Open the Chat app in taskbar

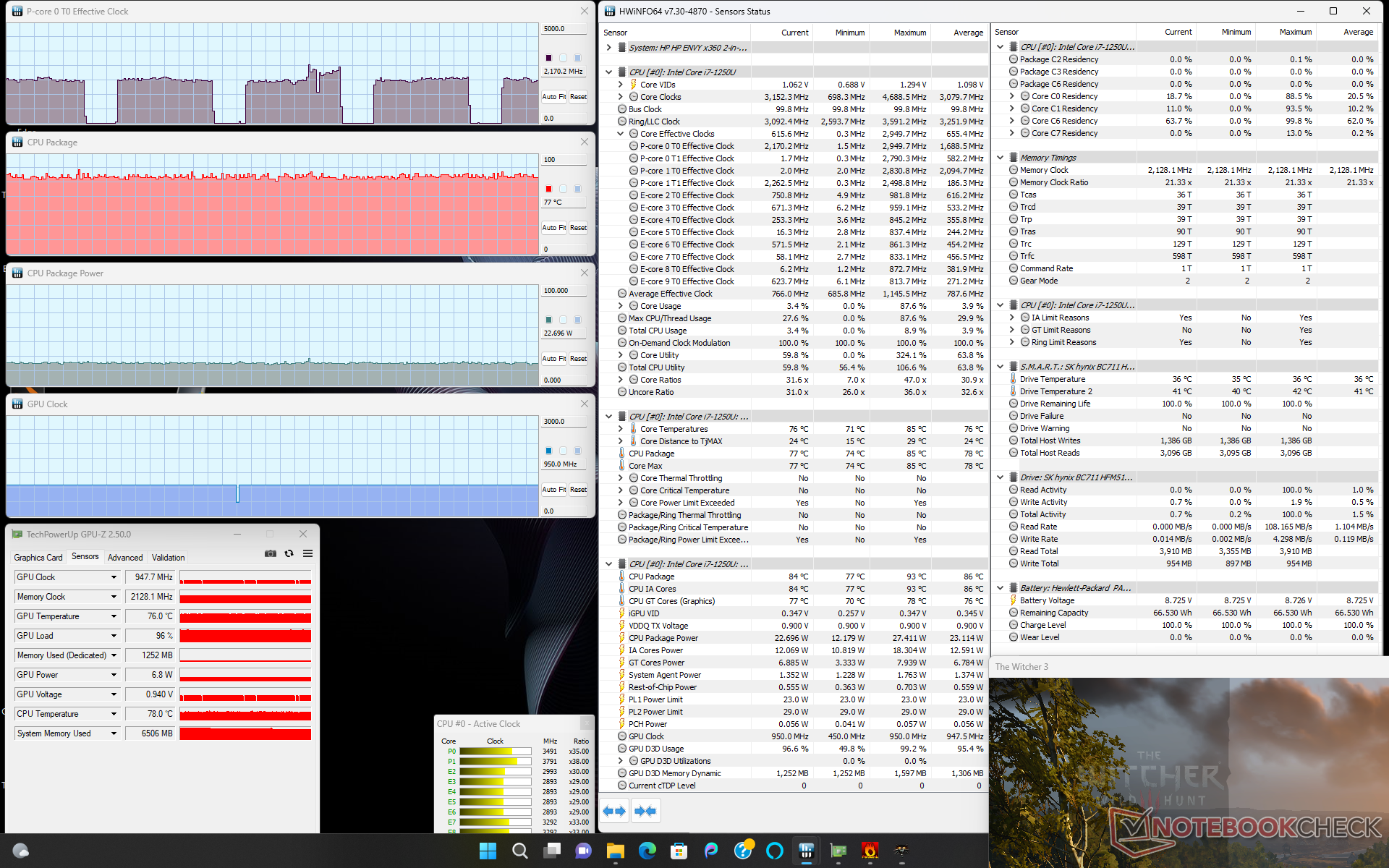pyautogui.click(x=583, y=851)
